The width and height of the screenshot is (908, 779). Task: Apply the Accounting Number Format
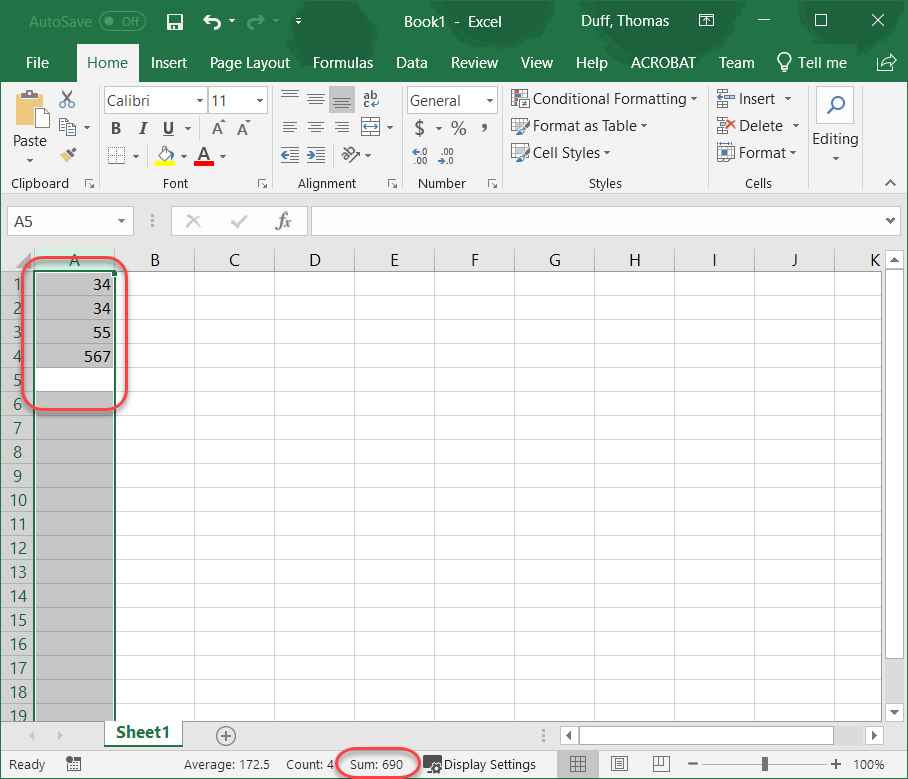(x=420, y=128)
